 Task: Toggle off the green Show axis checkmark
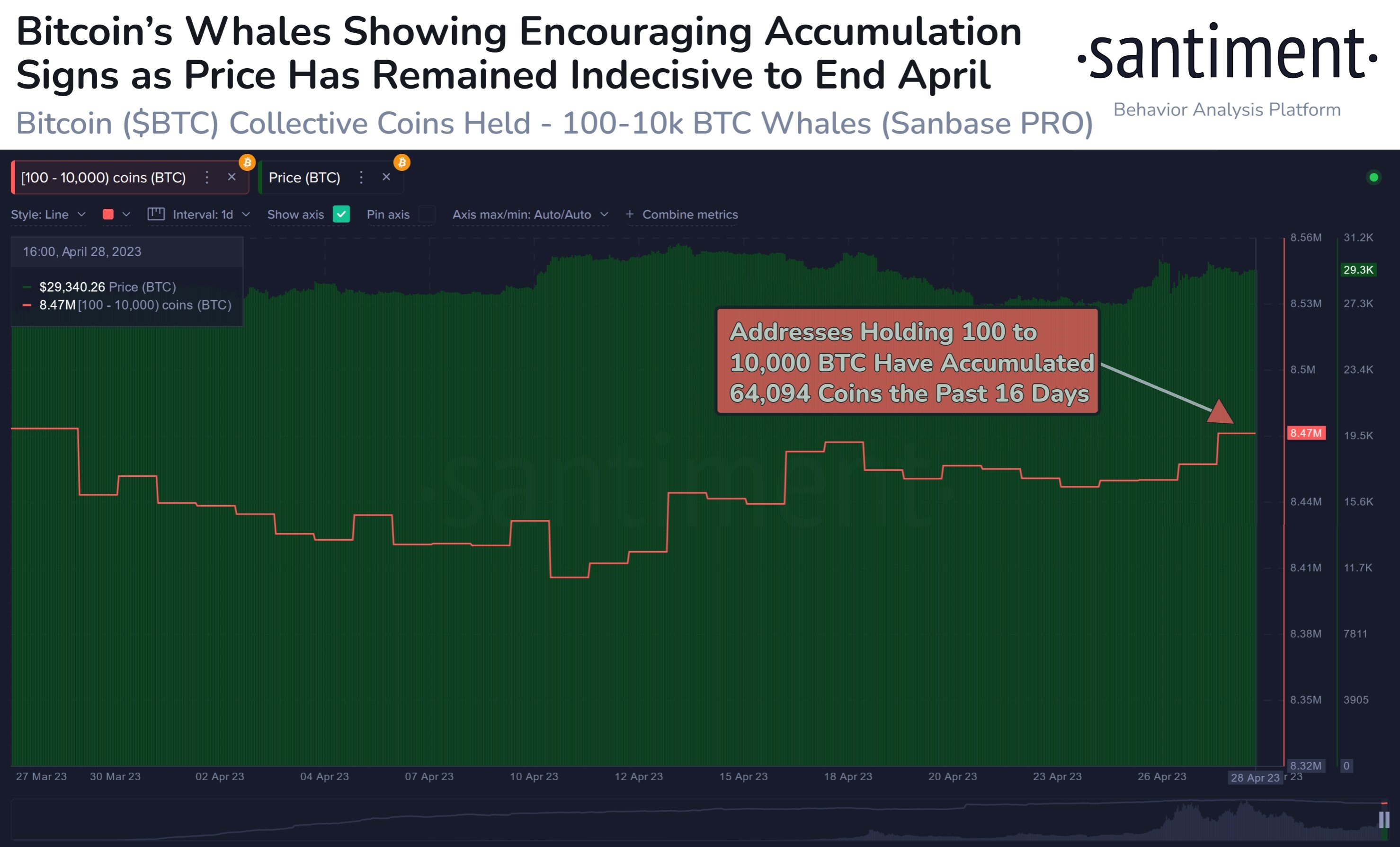341,215
